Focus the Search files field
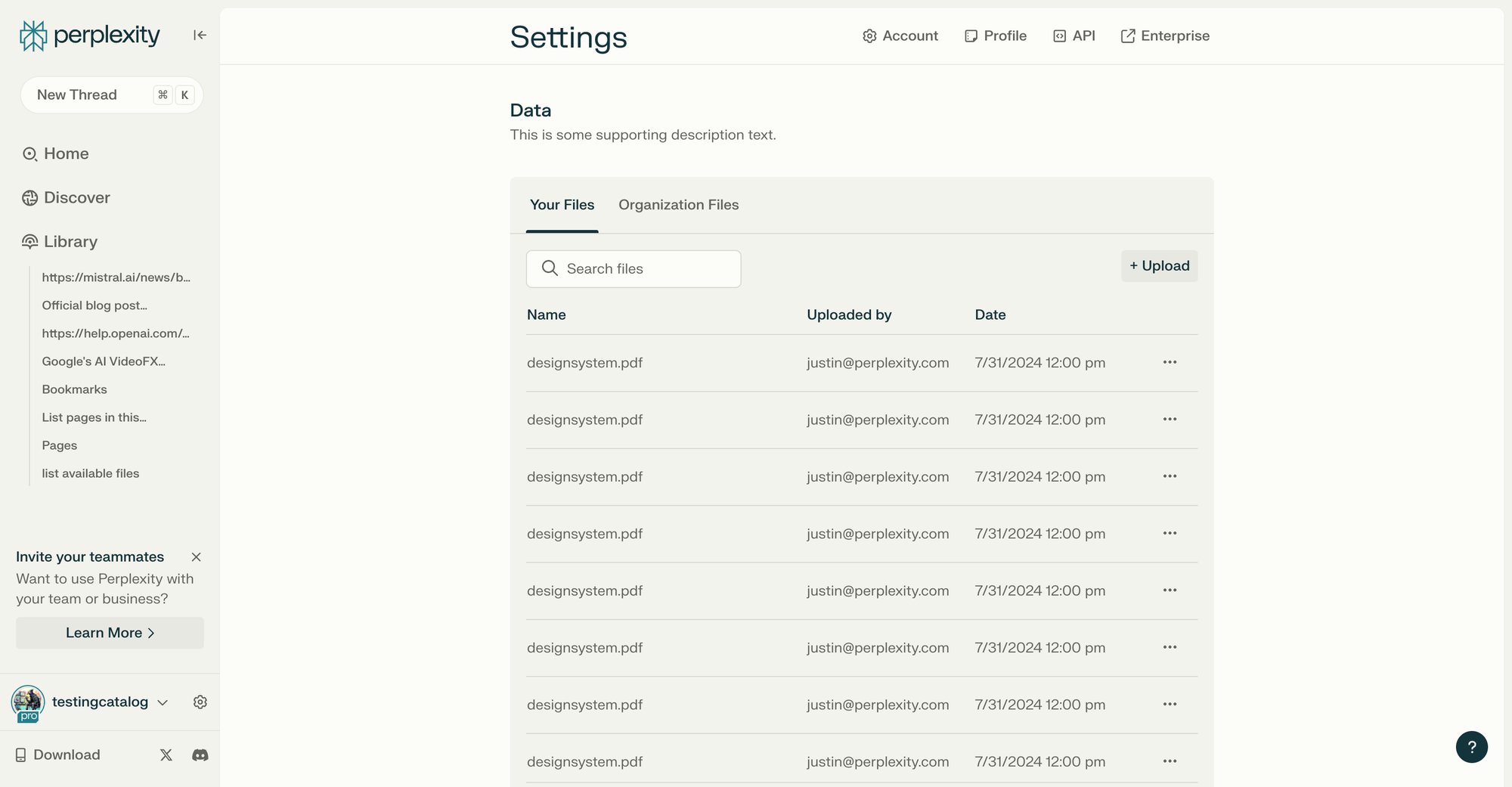 click(x=634, y=269)
